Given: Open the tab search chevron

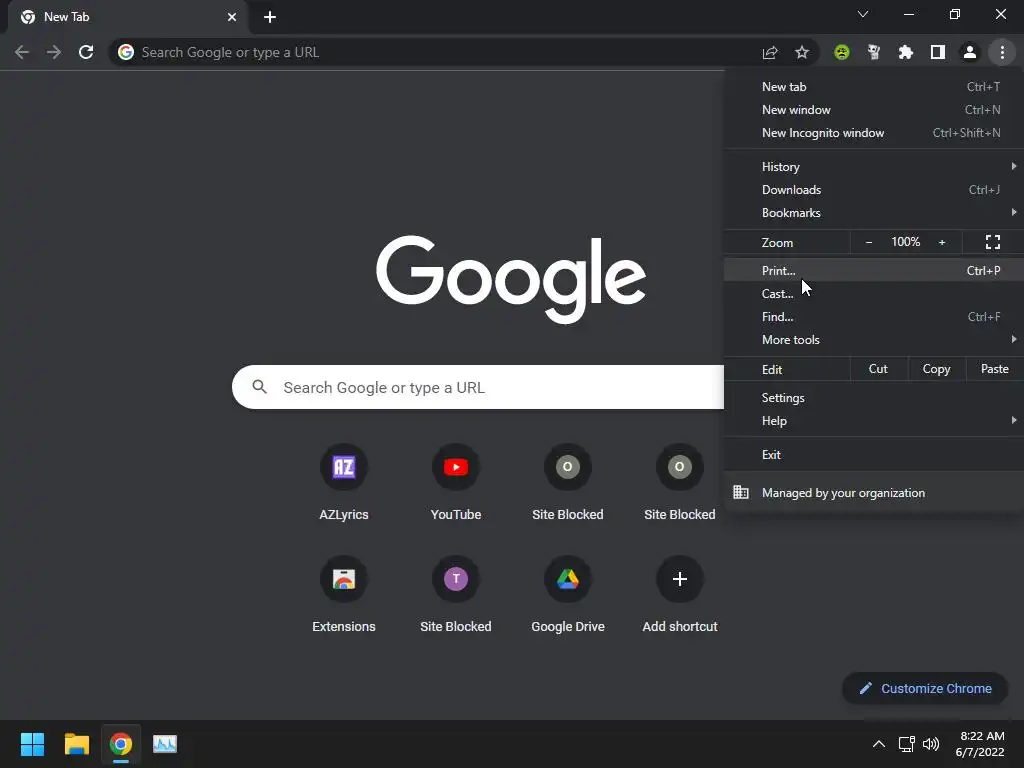Looking at the screenshot, I should click(863, 14).
